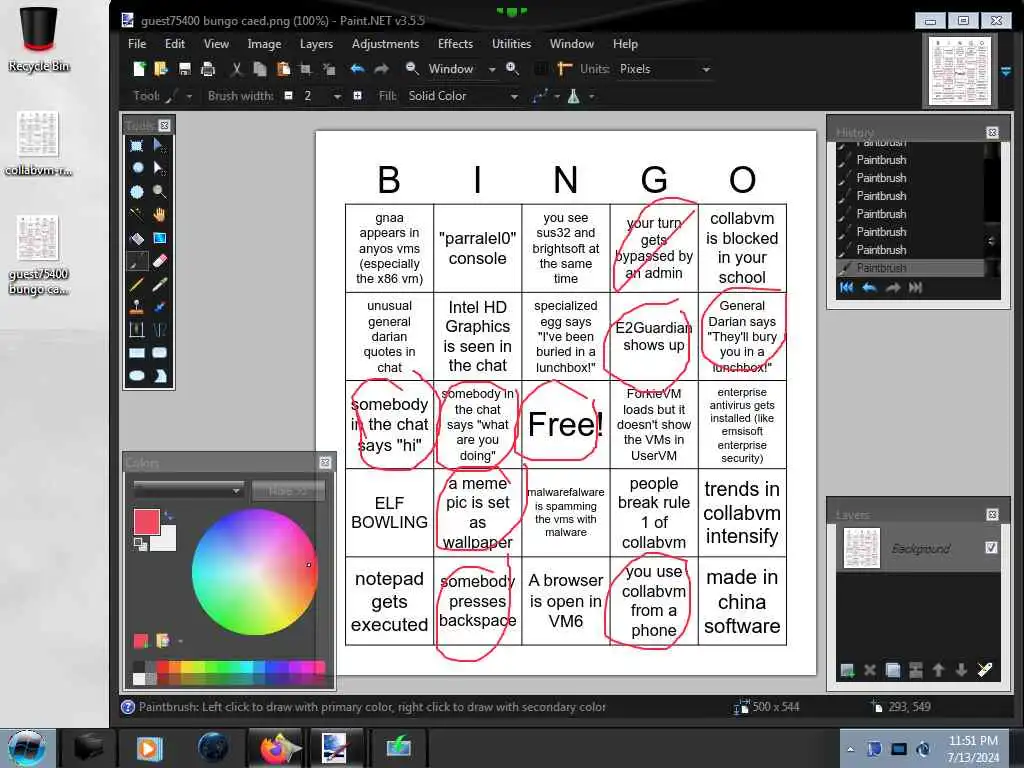The width and height of the screenshot is (1024, 768).
Task: Click the Zoom Out magnifier icon
Action: point(412,69)
